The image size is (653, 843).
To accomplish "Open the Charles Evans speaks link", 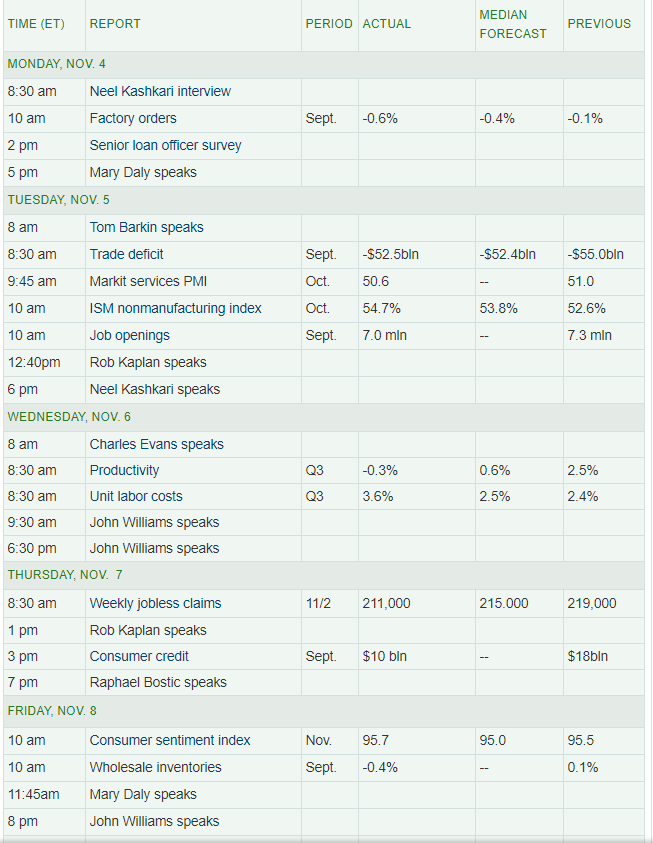I will pyautogui.click(x=156, y=445).
